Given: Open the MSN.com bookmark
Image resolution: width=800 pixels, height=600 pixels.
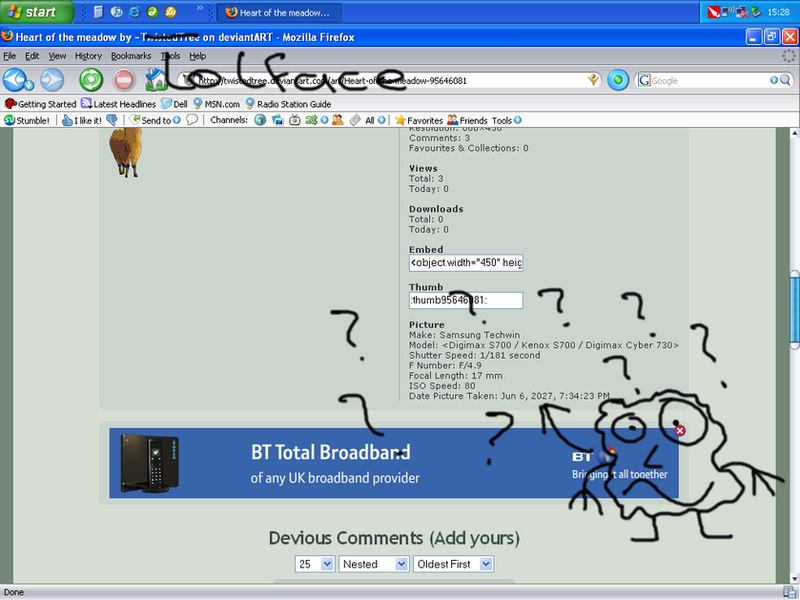Looking at the screenshot, I should 216,104.
